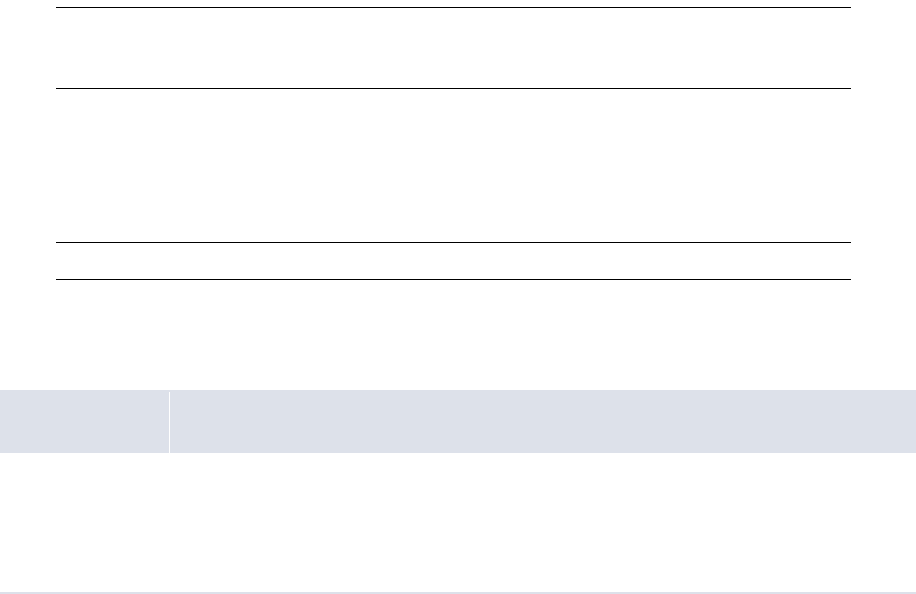Click the narrow row between the lowest two rules

[x=452, y=261]
